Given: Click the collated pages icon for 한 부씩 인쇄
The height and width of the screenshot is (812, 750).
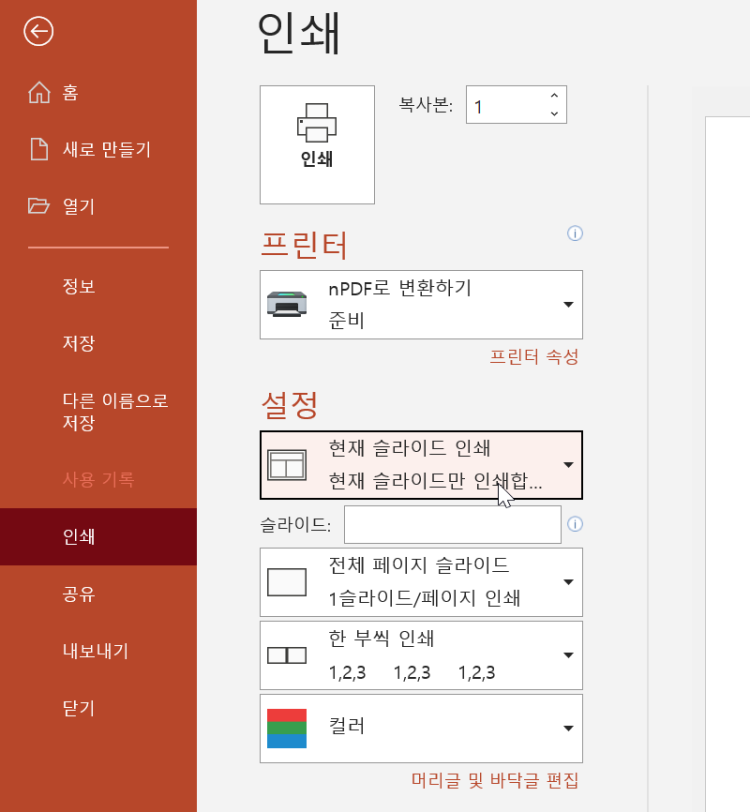Looking at the screenshot, I should click(x=287, y=655).
